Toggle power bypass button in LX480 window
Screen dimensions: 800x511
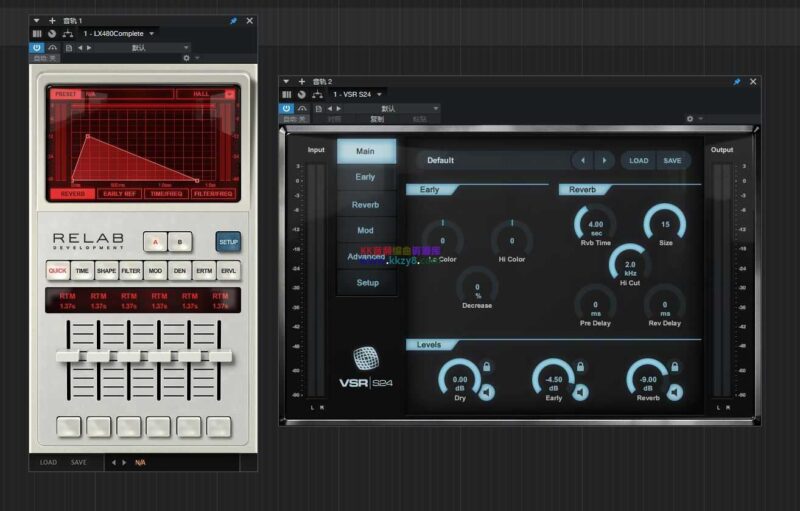pyautogui.click(x=37, y=47)
